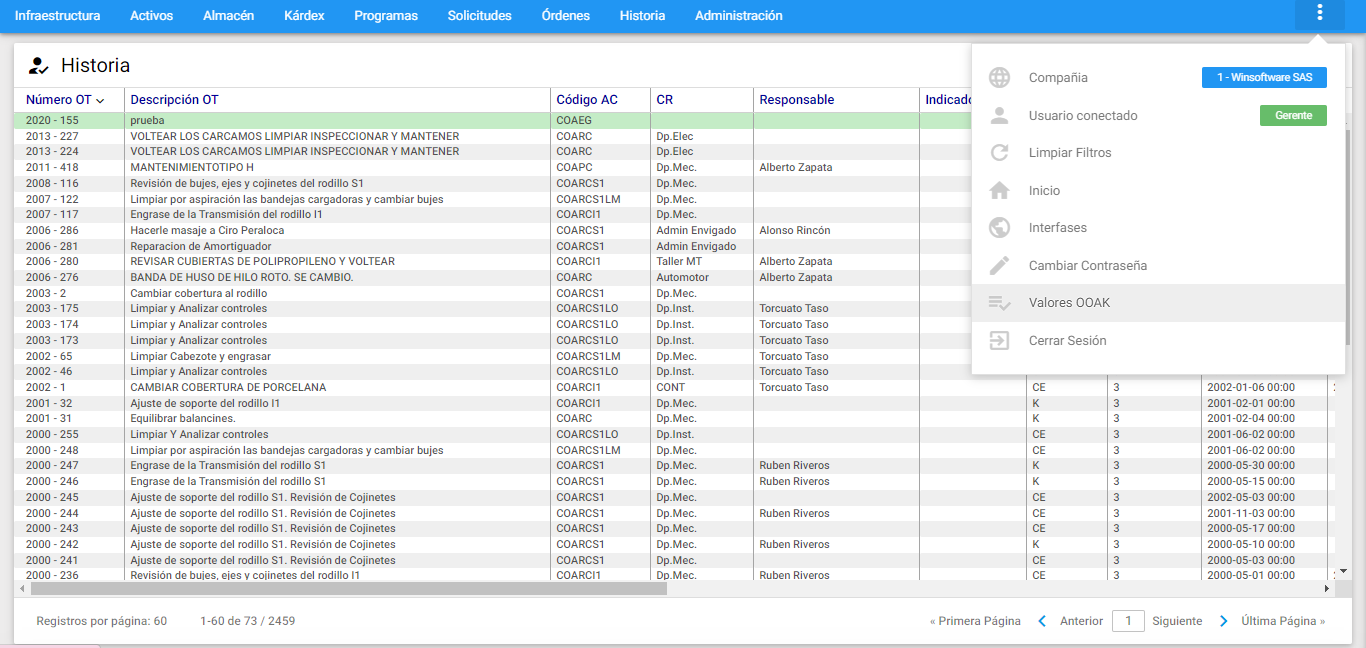Viewport: 1366px width, 648px height.
Task: Open the Historia menu
Action: click(x=642, y=16)
